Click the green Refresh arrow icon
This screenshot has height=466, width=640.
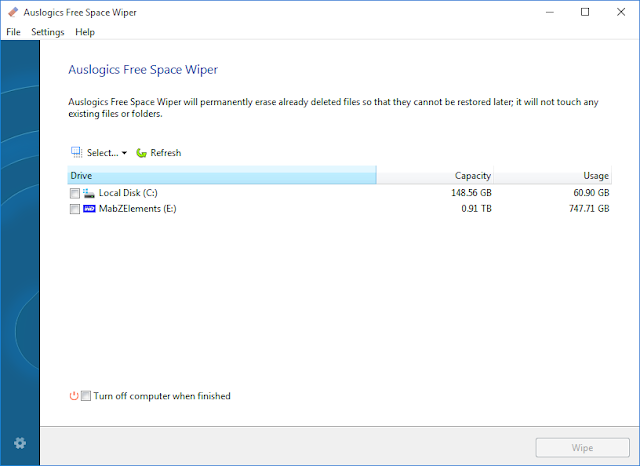[x=141, y=153]
